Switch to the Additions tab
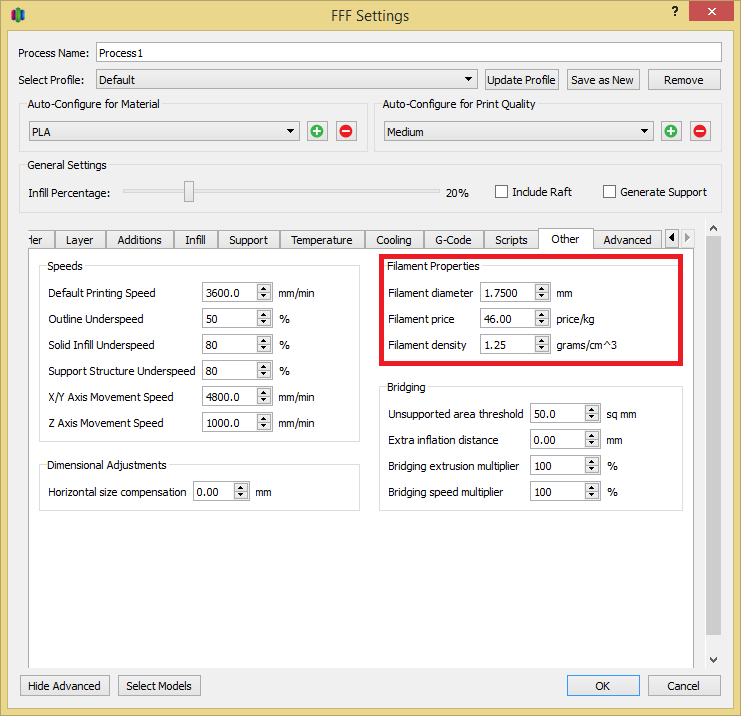 click(139, 240)
